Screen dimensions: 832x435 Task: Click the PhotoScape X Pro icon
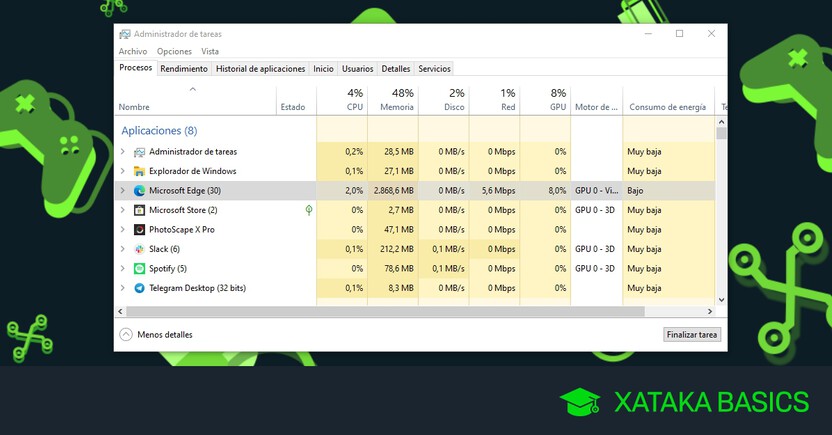pos(140,230)
